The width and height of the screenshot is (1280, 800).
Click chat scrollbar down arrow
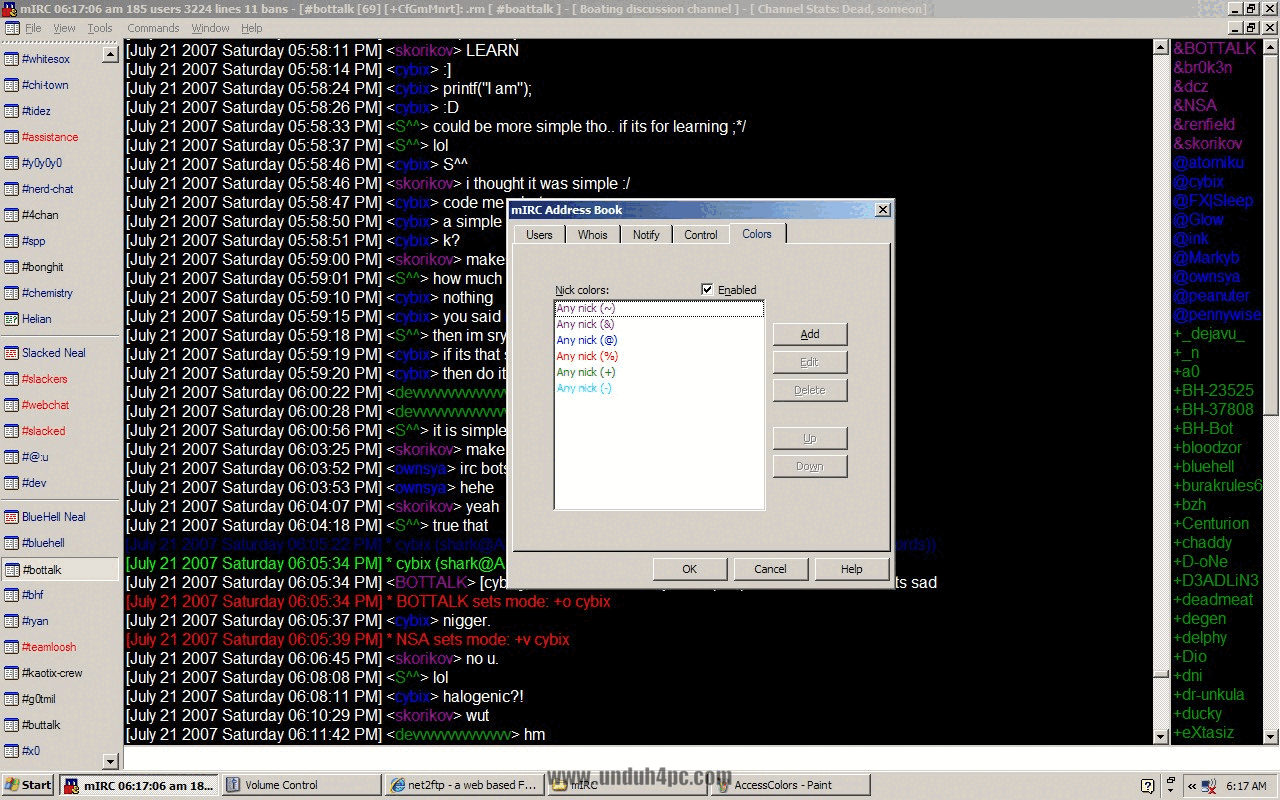(1160, 736)
